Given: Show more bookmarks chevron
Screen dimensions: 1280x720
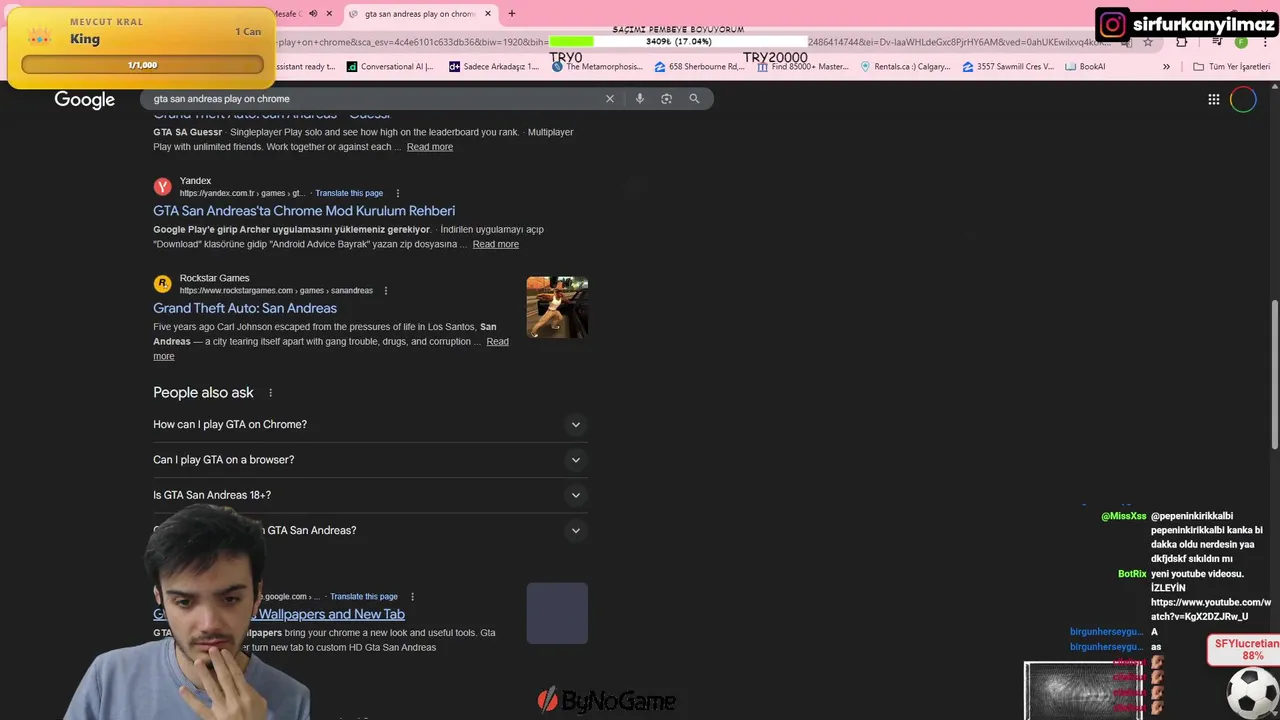Looking at the screenshot, I should (1166, 67).
